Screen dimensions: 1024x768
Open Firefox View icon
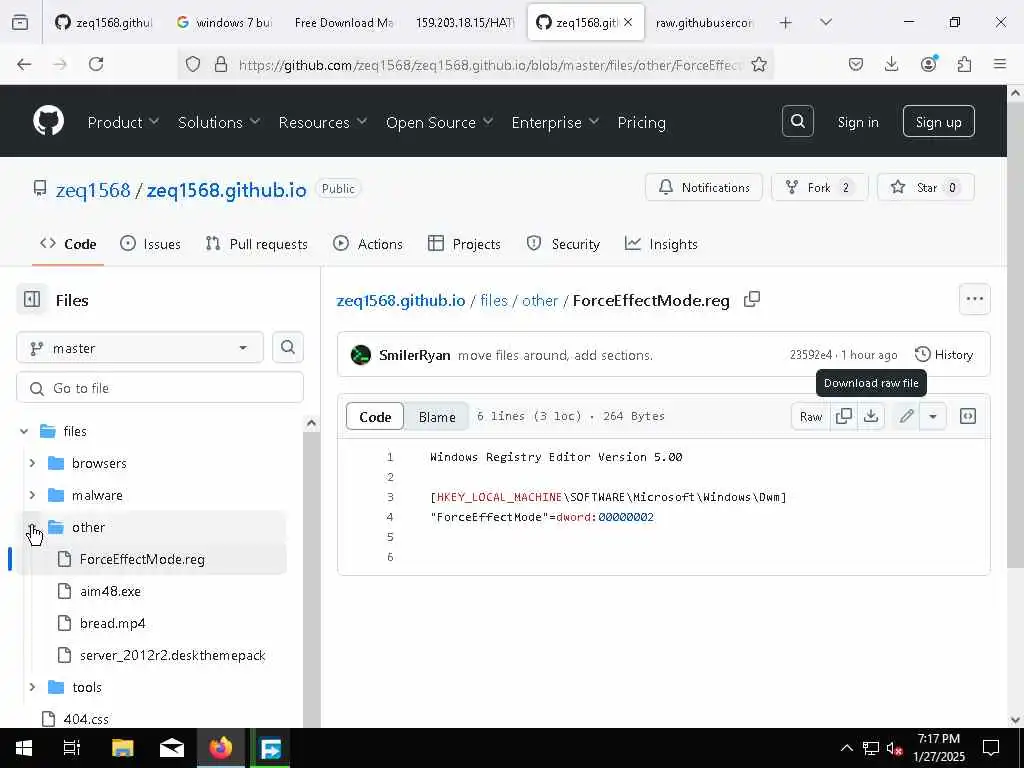click(x=20, y=23)
